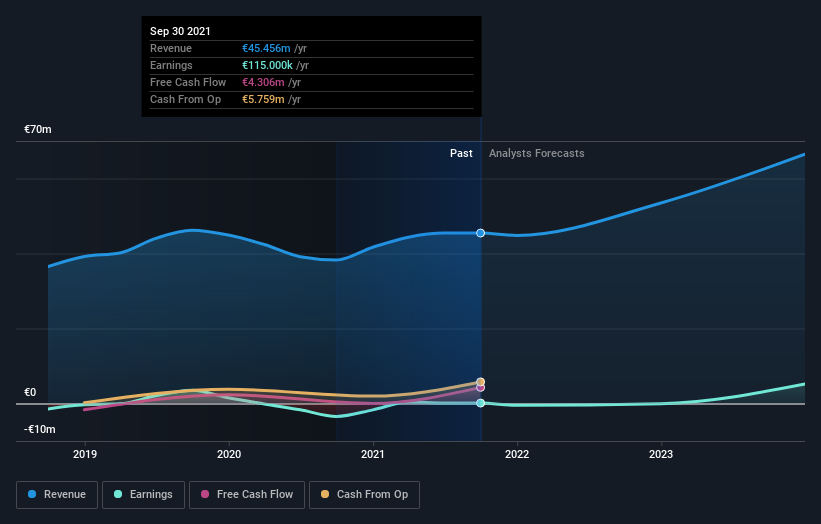Toggle the Earnings legend series
Screen dimensions: 821x524
[143, 495]
